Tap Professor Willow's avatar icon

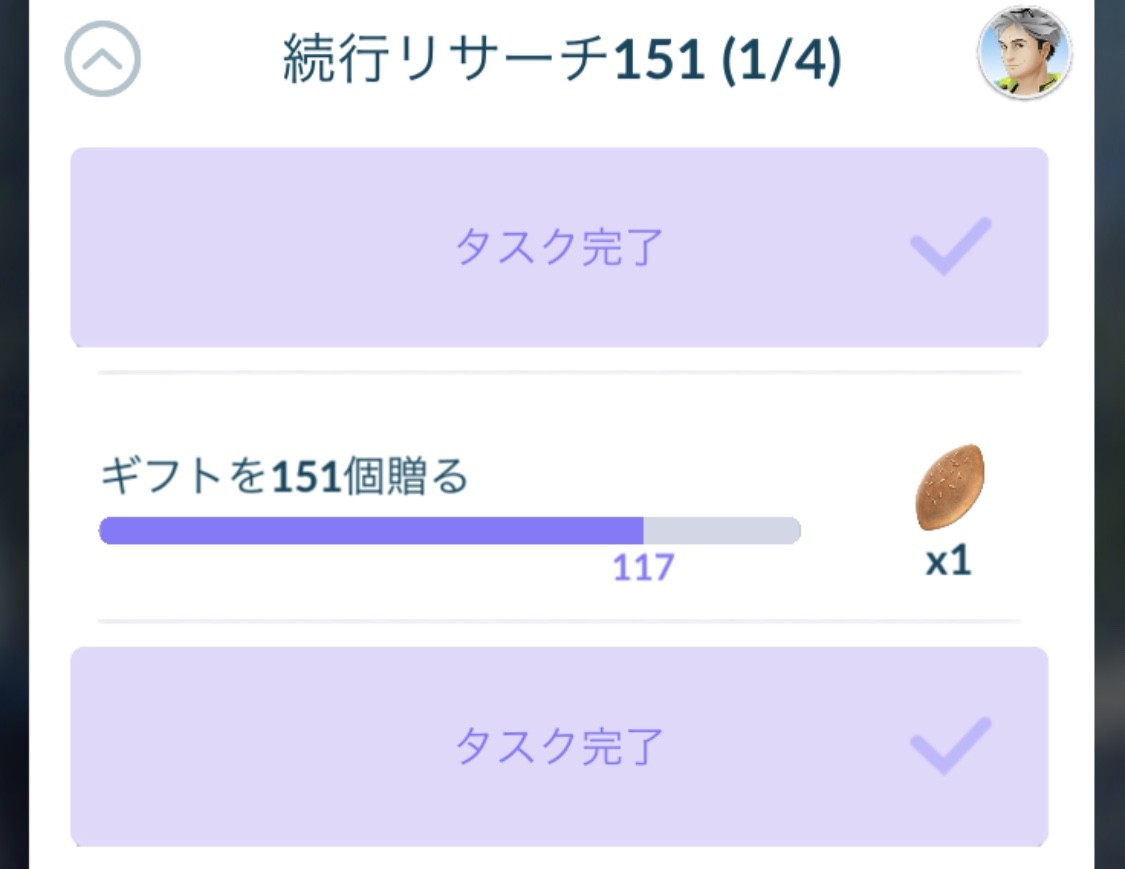(x=1023, y=52)
